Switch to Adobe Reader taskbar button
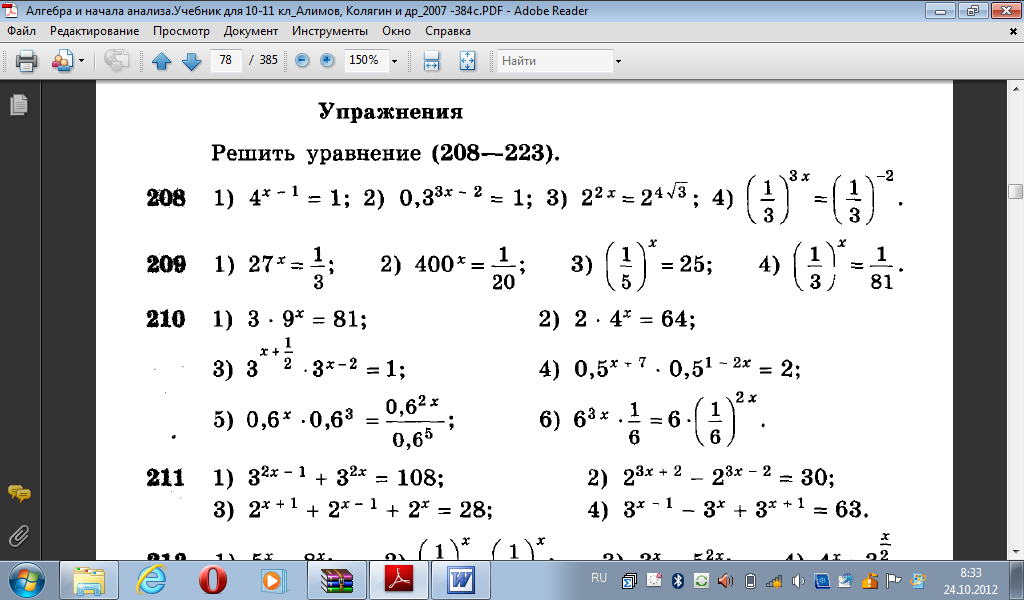This screenshot has height=600, width=1024. [x=399, y=580]
